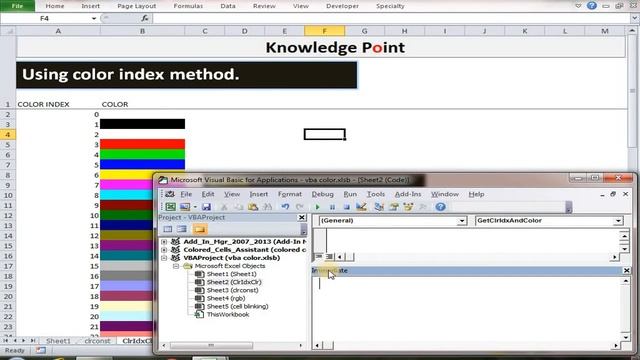Click the Find binoculars icon in VBA toolbar

[267, 207]
